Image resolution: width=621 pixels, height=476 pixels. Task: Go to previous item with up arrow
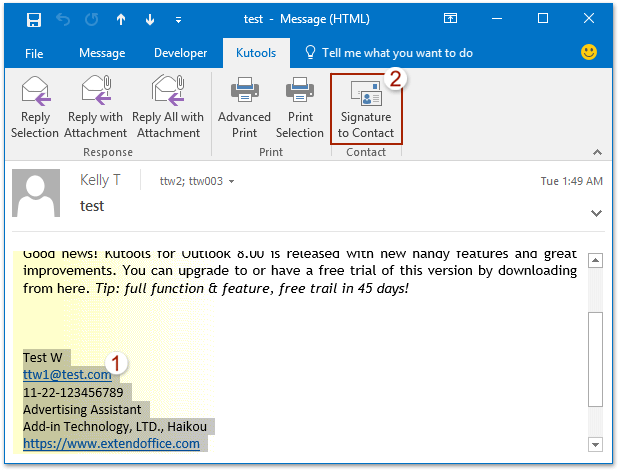click(x=122, y=19)
